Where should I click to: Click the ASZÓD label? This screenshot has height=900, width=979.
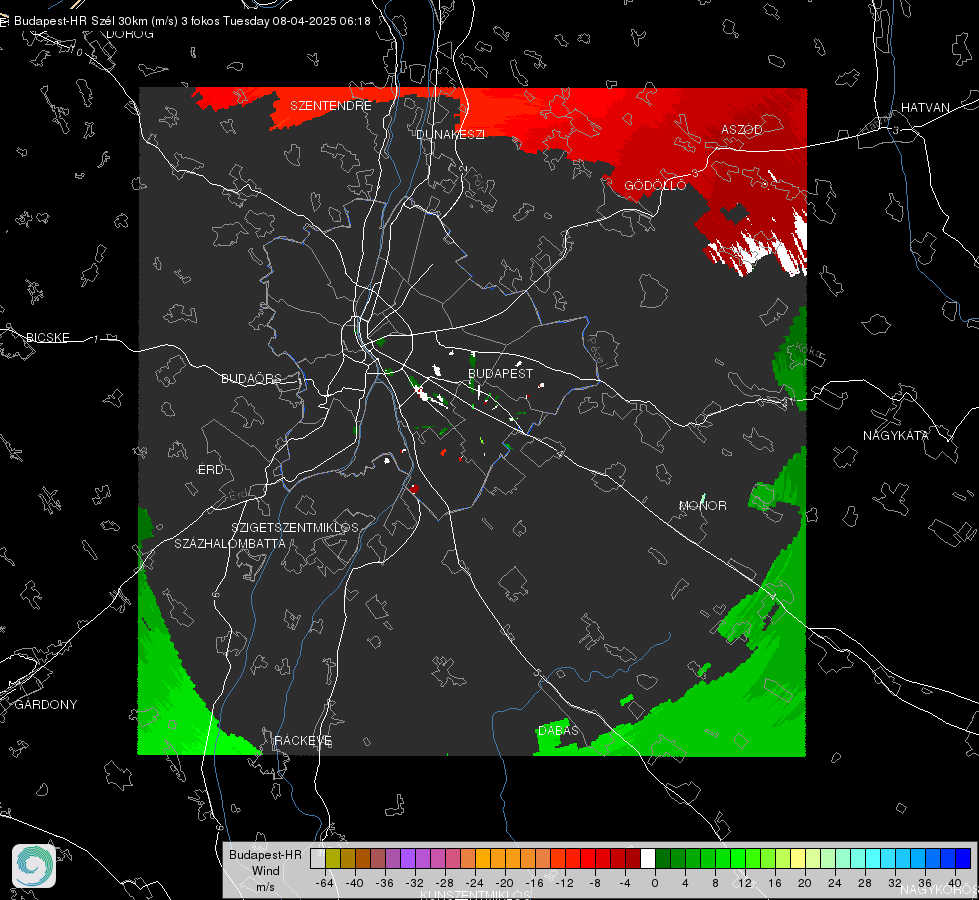coord(742,130)
